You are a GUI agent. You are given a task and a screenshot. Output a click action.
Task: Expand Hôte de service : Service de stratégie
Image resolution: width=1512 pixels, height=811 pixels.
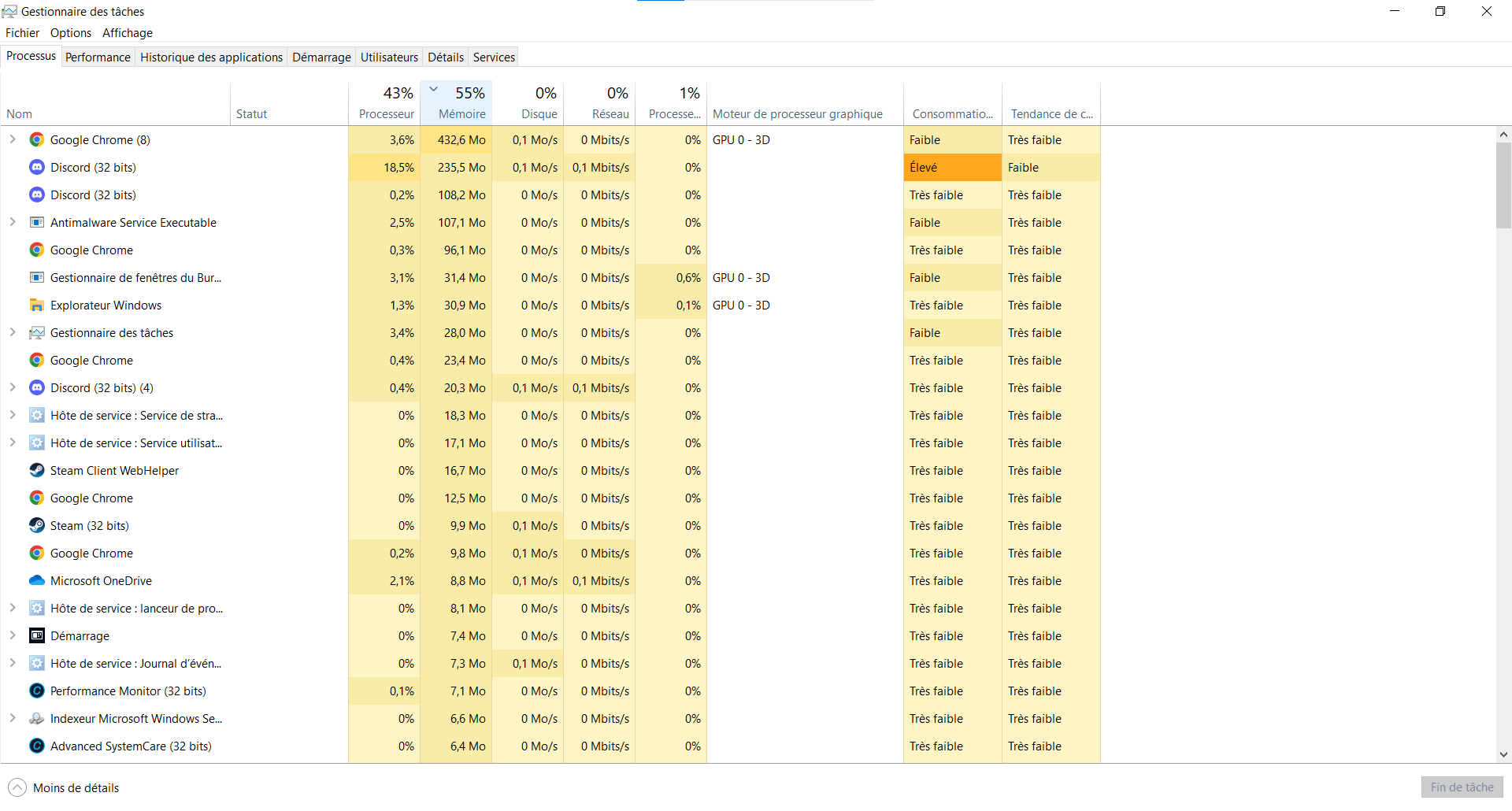coord(13,415)
